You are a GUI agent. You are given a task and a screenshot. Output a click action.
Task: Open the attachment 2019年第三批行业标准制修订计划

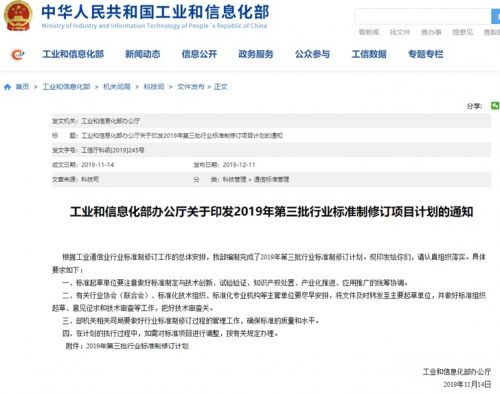[137, 346]
